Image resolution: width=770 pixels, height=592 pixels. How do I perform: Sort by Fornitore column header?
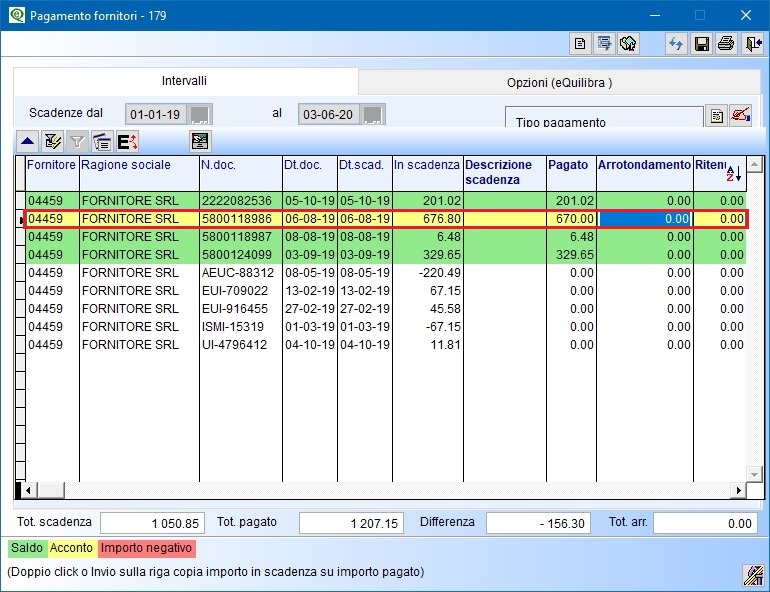(x=52, y=174)
